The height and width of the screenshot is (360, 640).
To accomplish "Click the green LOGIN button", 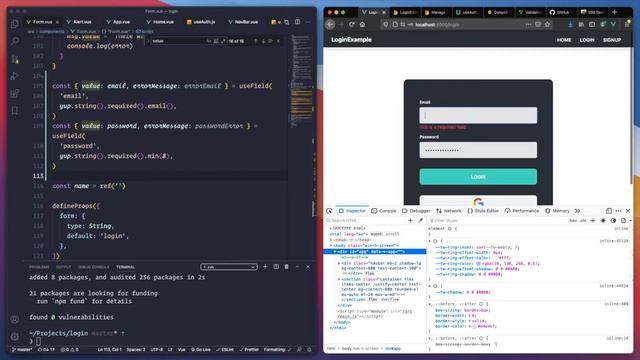I will click(x=478, y=177).
